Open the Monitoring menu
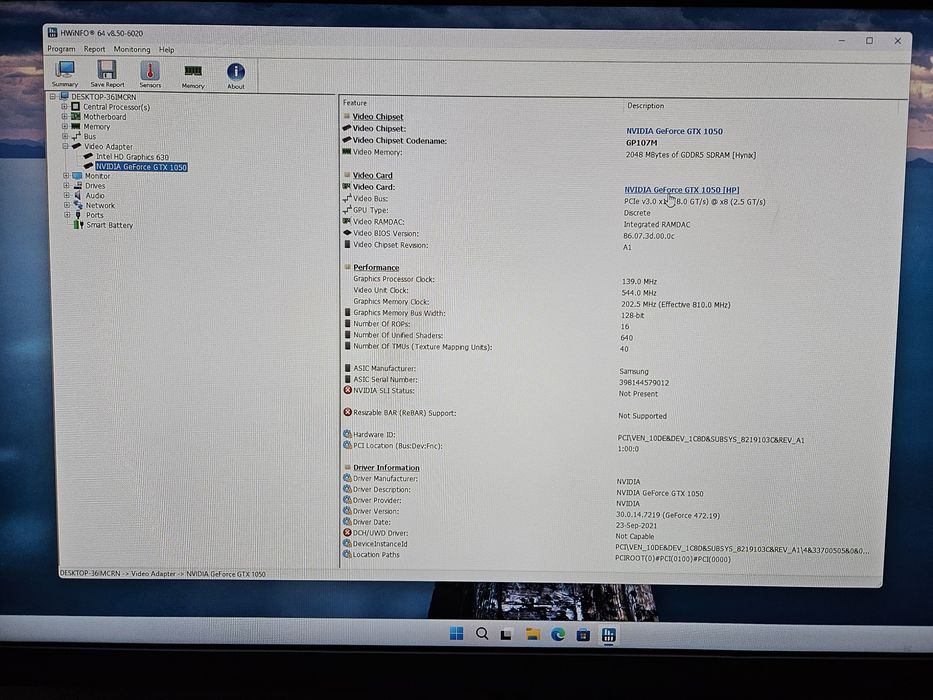Viewport: 933px width, 700px height. [x=132, y=49]
